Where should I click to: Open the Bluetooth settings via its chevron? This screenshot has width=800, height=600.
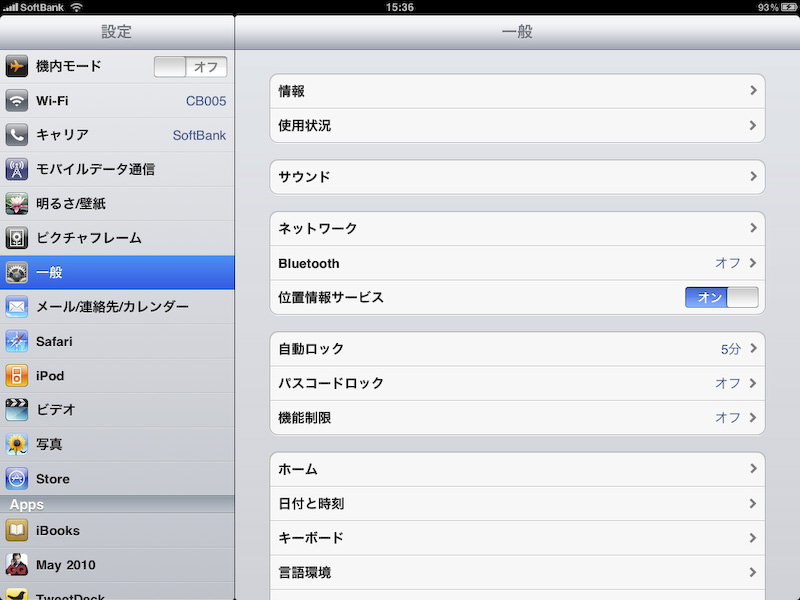pyautogui.click(x=757, y=262)
